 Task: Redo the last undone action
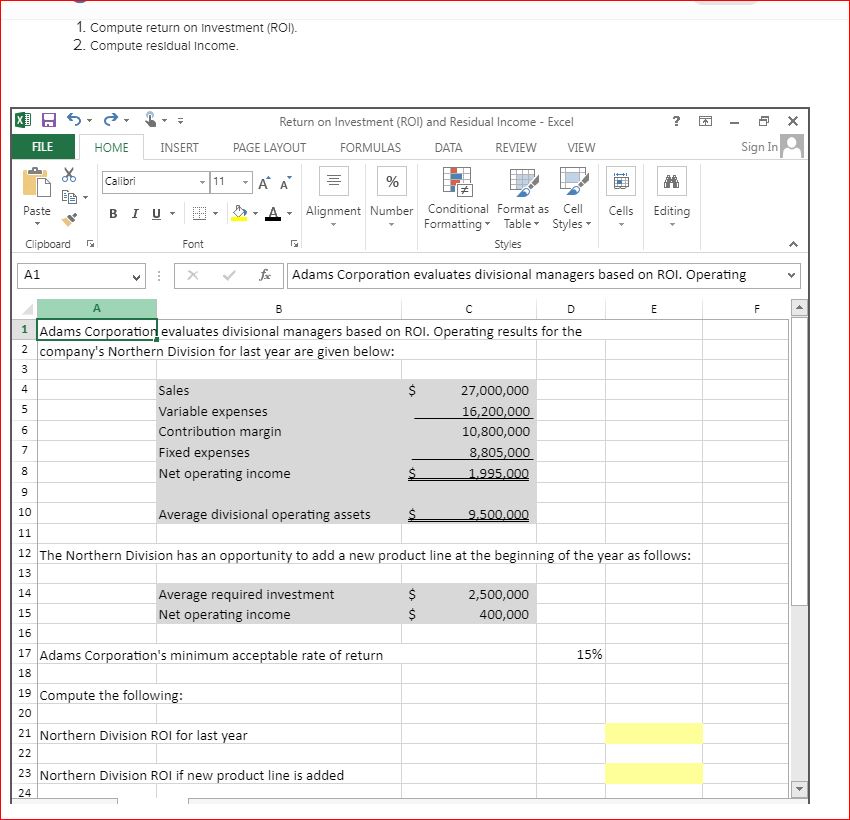111,119
